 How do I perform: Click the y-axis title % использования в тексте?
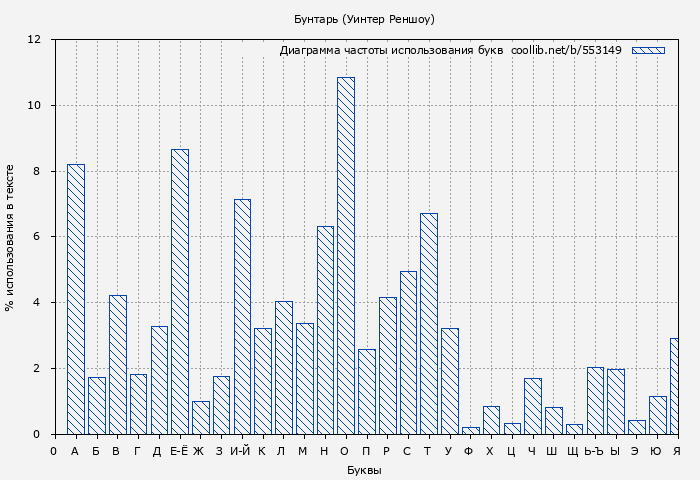[10, 237]
